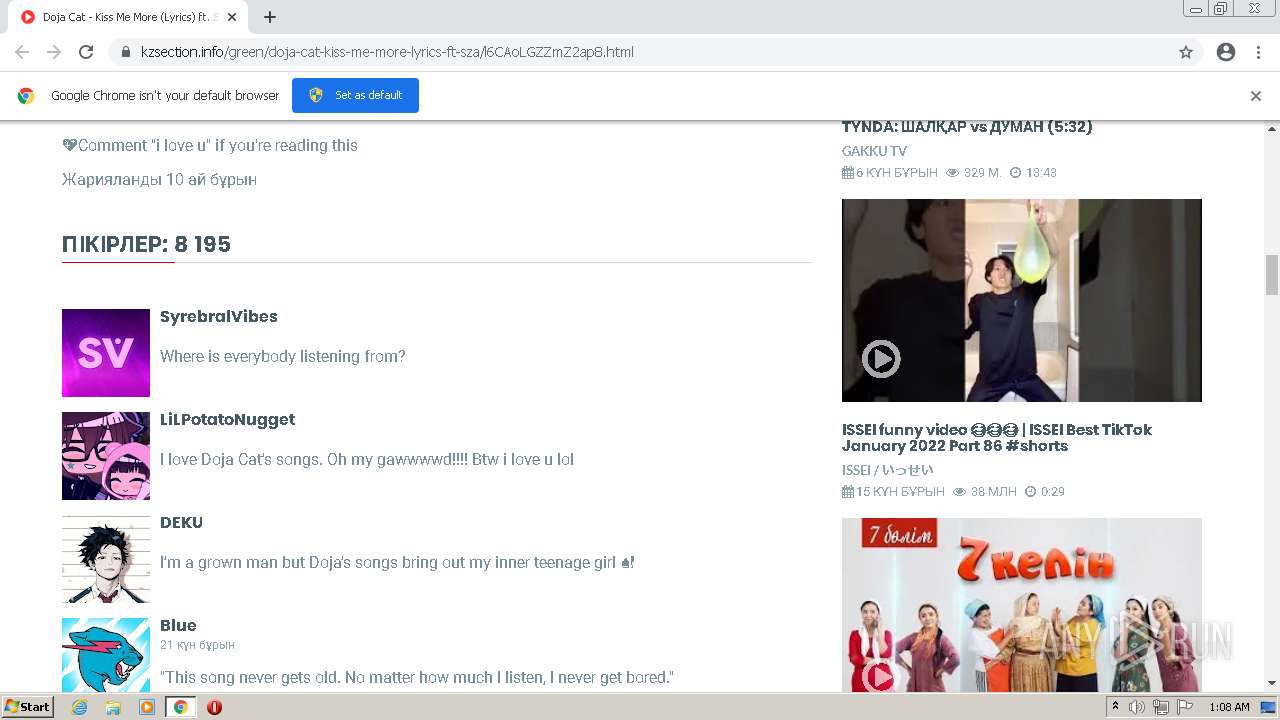The height and width of the screenshot is (720, 1280).
Task: Play the 7 келін video thumbnail
Action: [1022, 605]
